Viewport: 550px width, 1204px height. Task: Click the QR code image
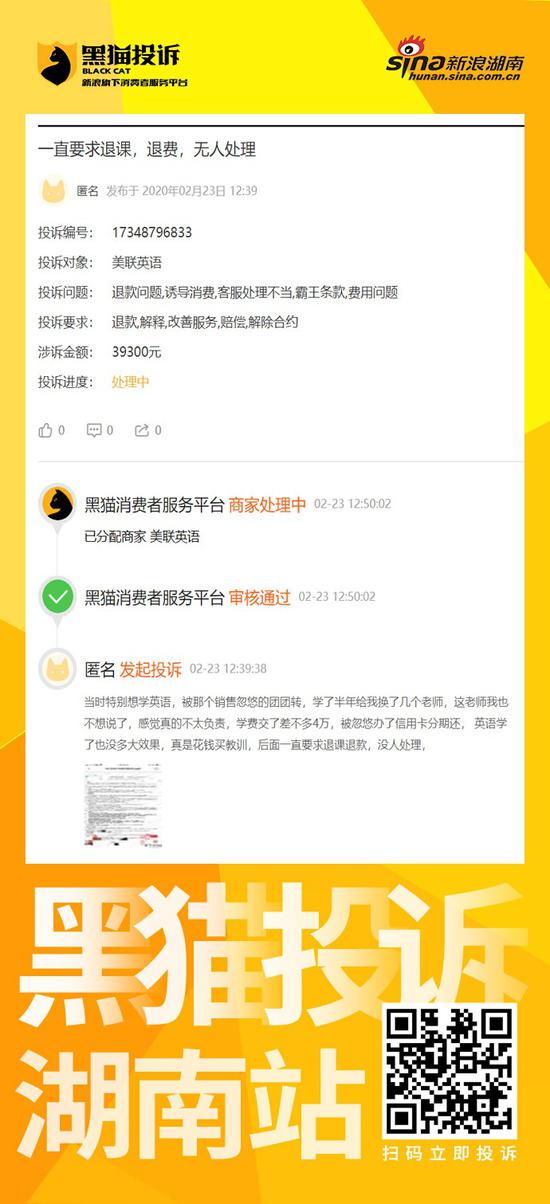pyautogui.click(x=449, y=1069)
